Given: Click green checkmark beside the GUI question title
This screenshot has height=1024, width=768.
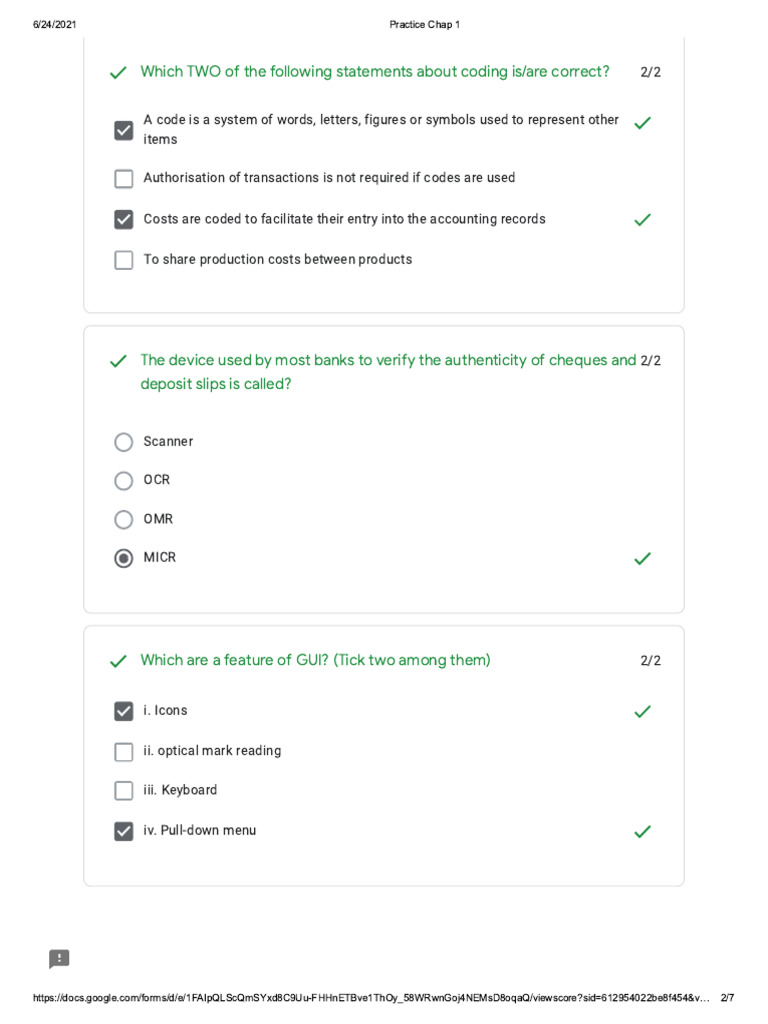Looking at the screenshot, I should 118,662.
